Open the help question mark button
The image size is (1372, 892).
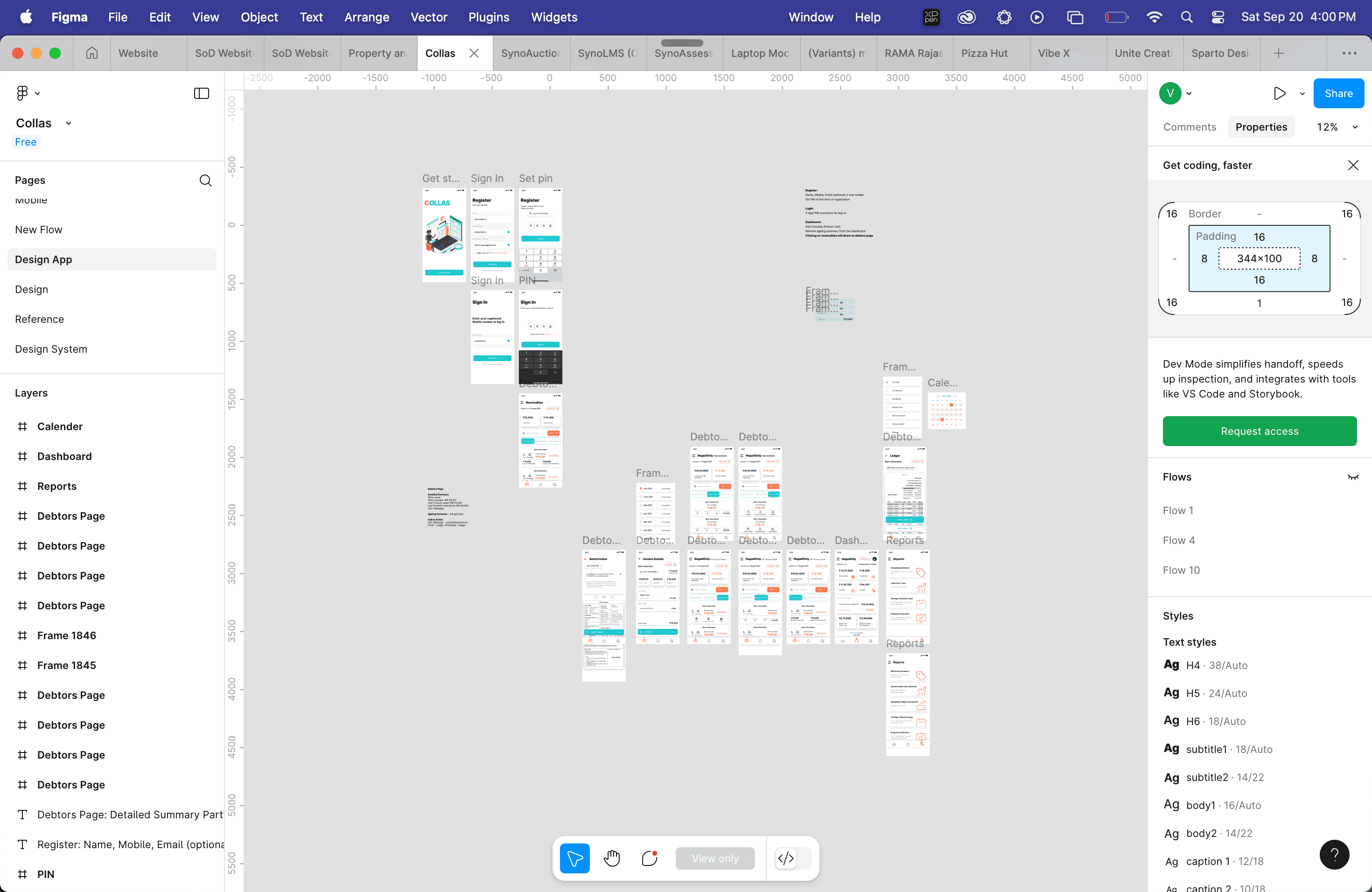(1334, 854)
